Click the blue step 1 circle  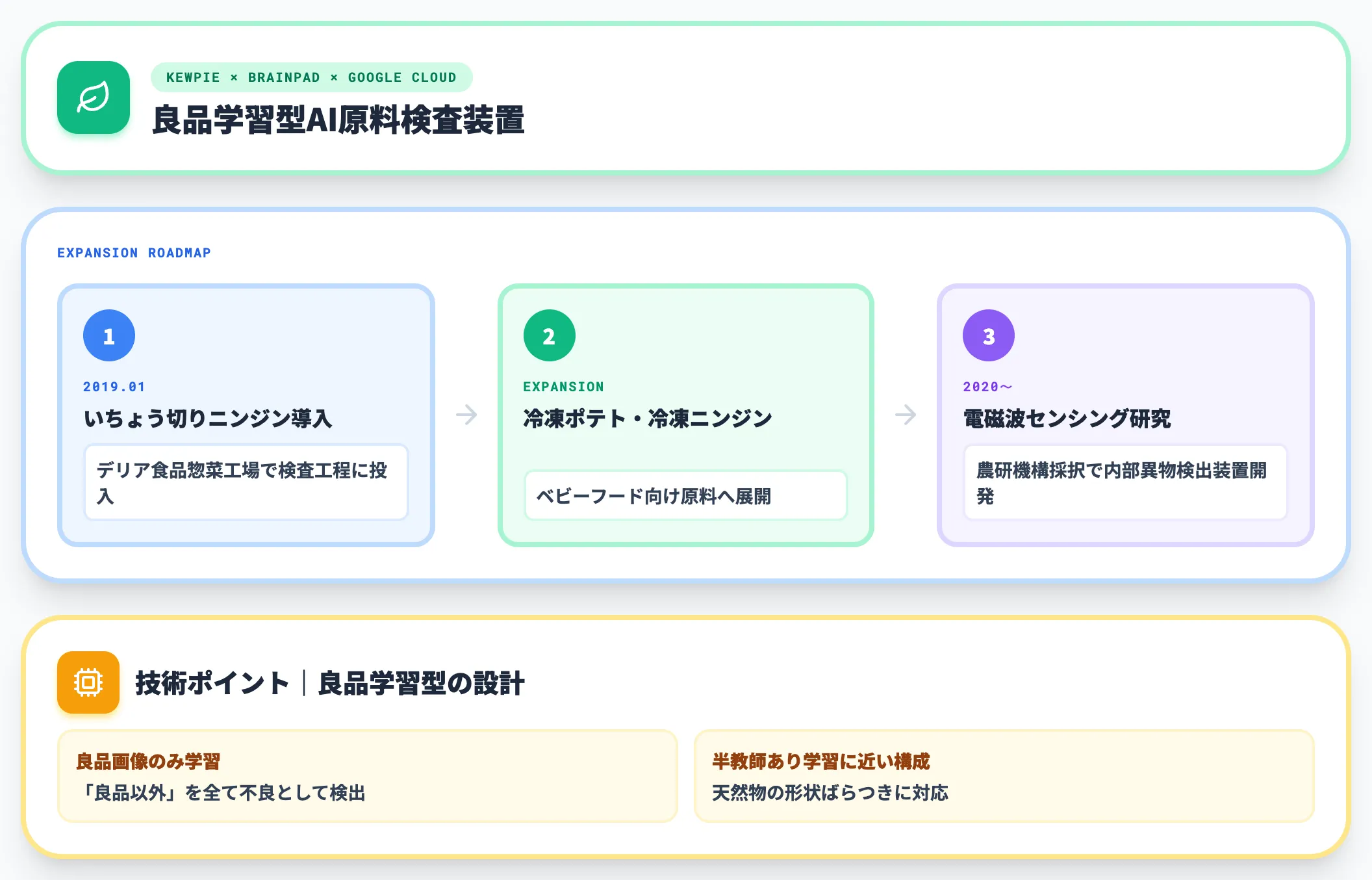(x=109, y=335)
